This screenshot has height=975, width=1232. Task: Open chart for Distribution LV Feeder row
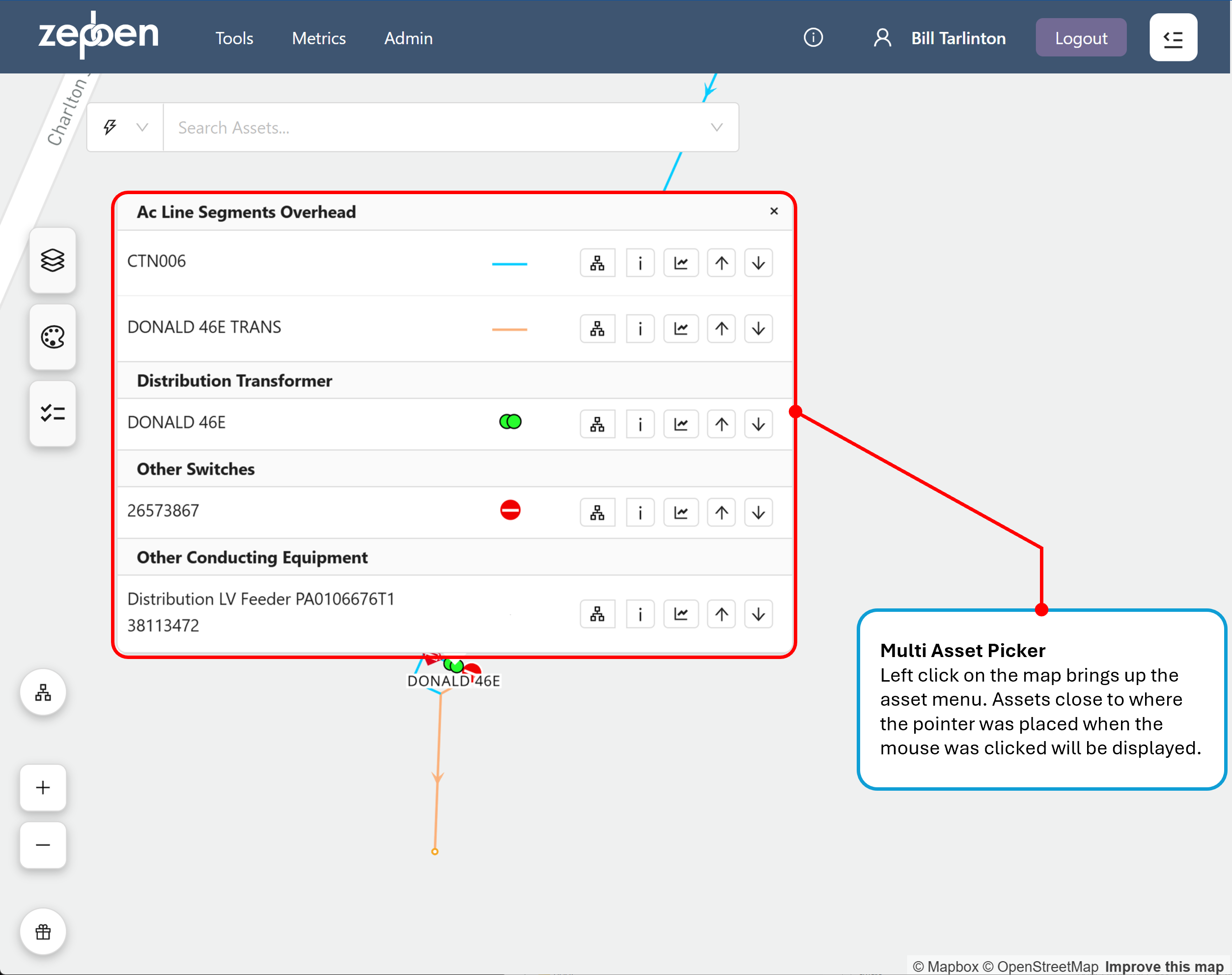point(681,614)
